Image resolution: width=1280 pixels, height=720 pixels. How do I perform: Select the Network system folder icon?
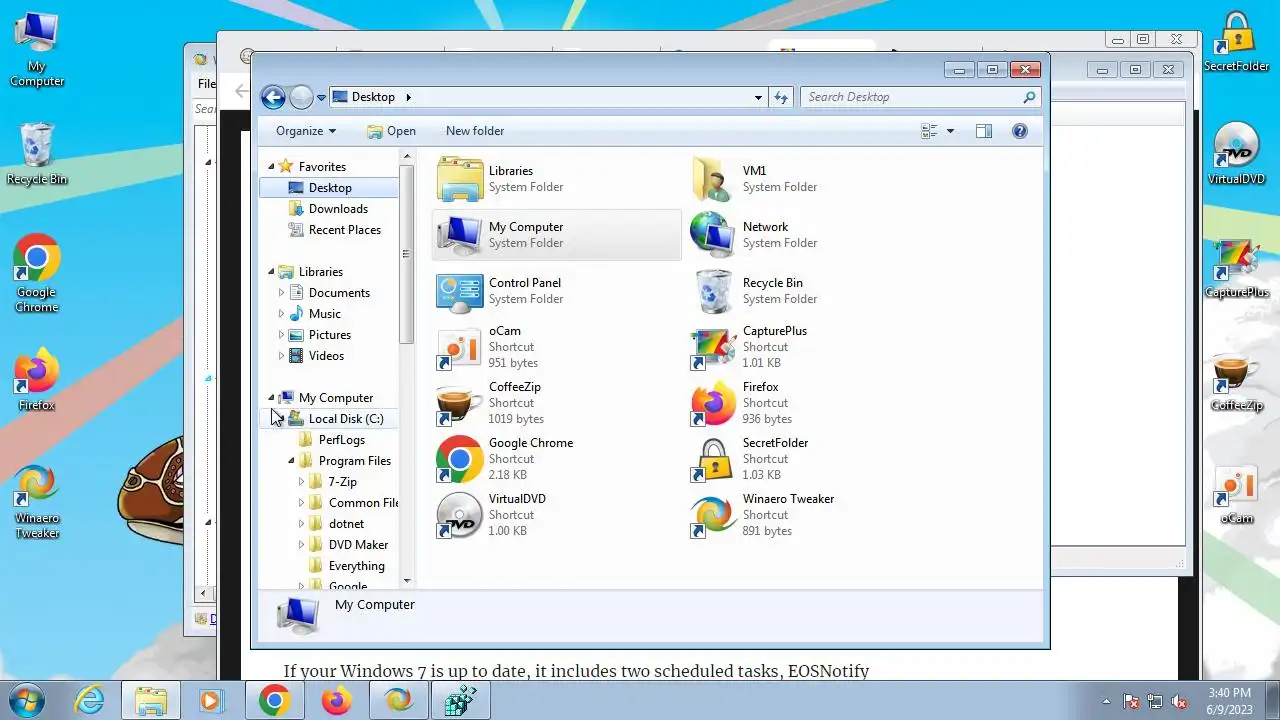pos(713,235)
